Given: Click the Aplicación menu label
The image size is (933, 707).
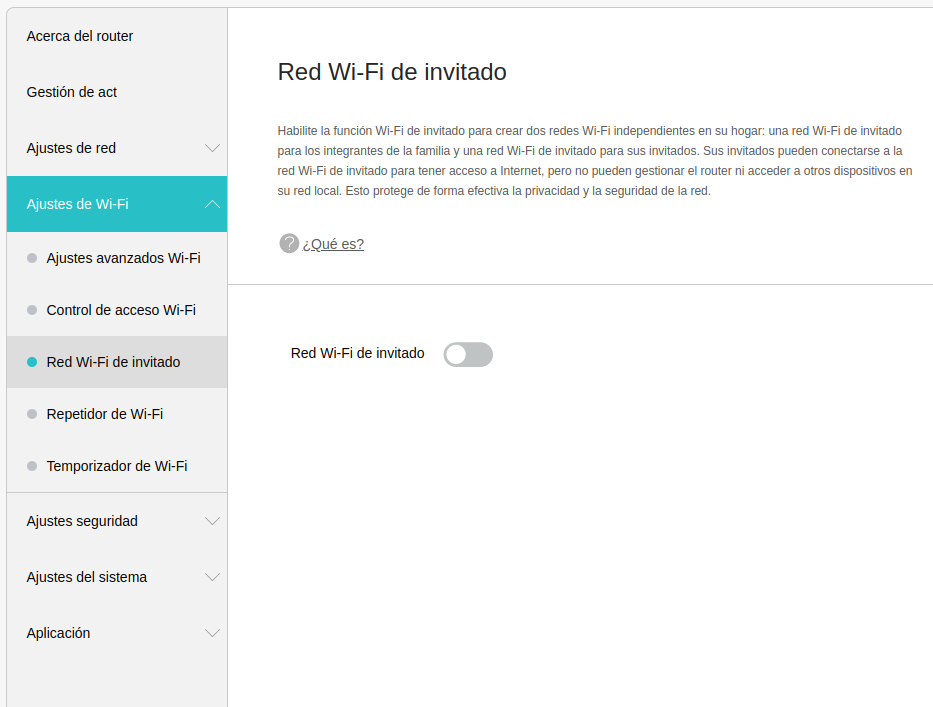Looking at the screenshot, I should [58, 633].
